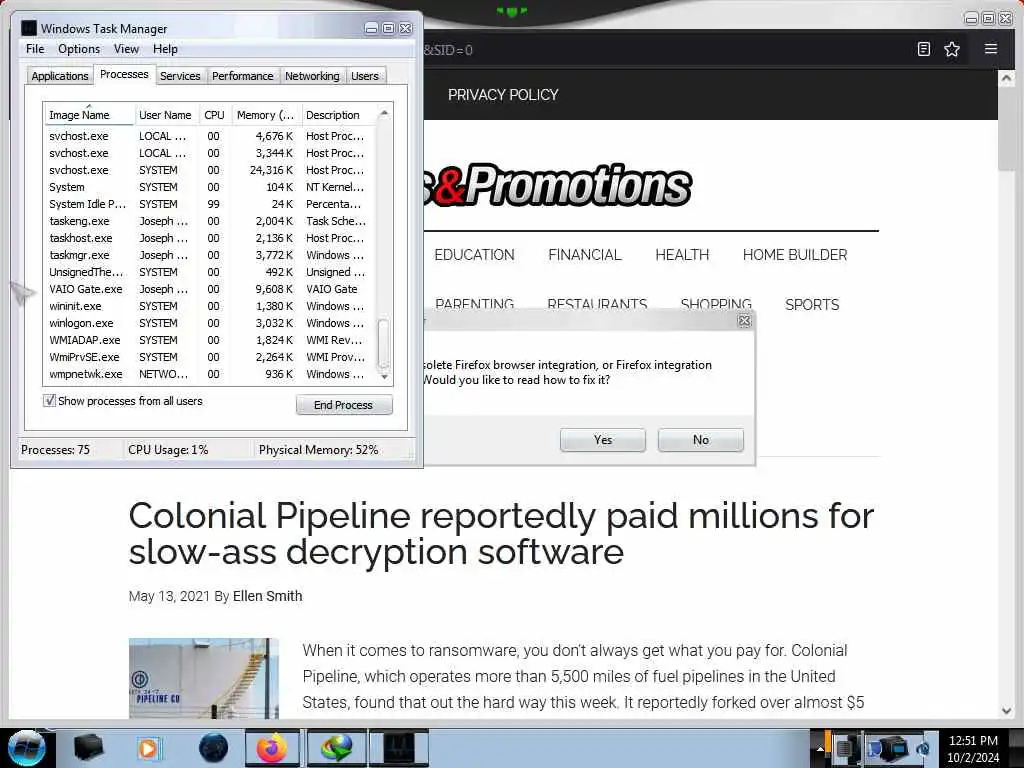The height and width of the screenshot is (768, 1024).
Task: Switch to Firefox in the taskbar
Action: [x=272, y=748]
